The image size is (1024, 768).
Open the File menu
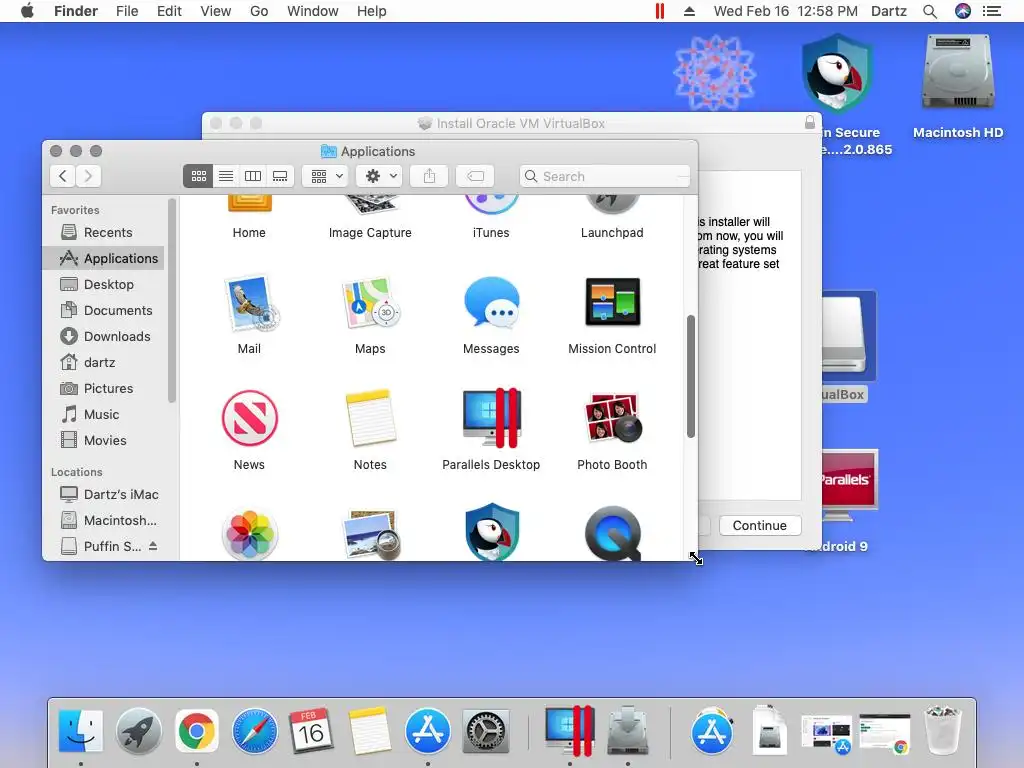coord(127,11)
